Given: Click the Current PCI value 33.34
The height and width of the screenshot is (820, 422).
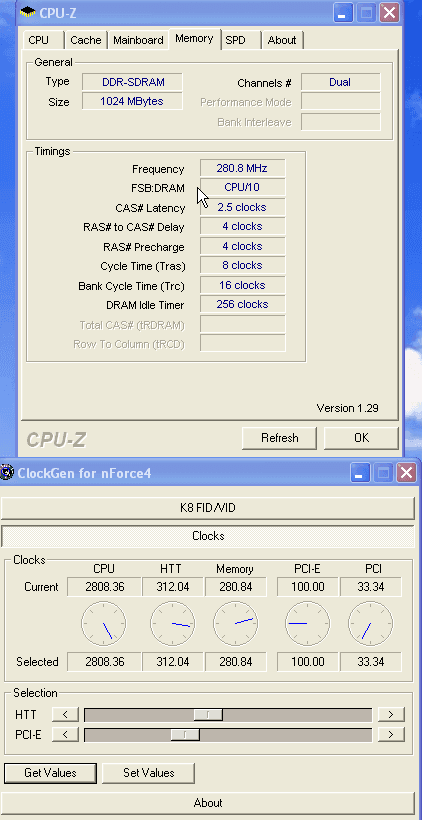Looking at the screenshot, I should click(371, 587).
